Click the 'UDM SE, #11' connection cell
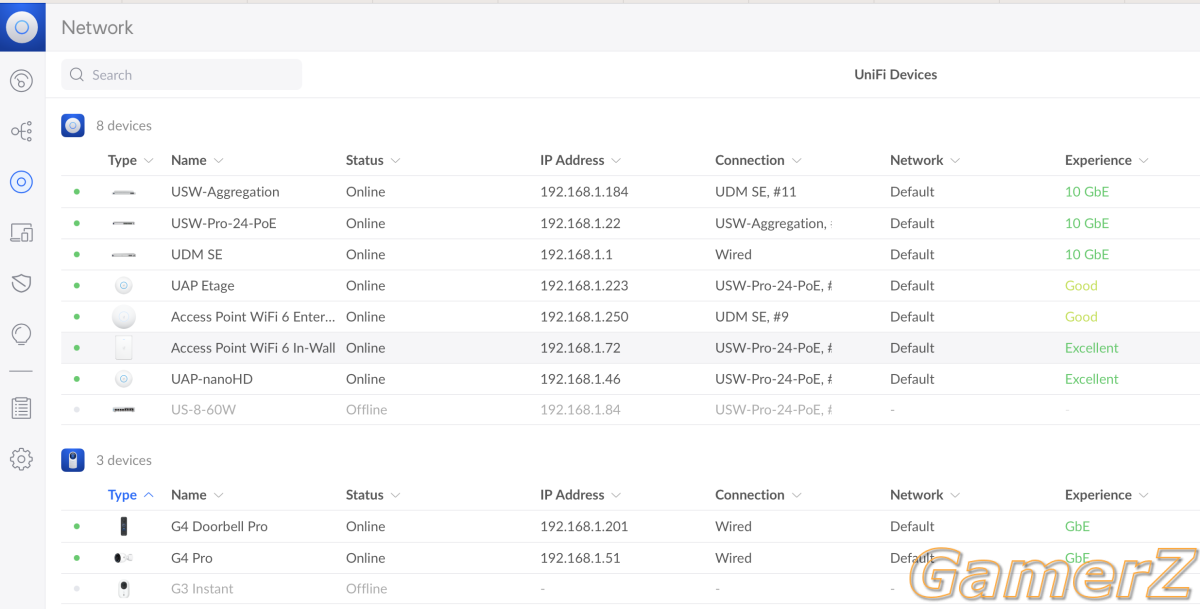1200x609 pixels. click(756, 192)
